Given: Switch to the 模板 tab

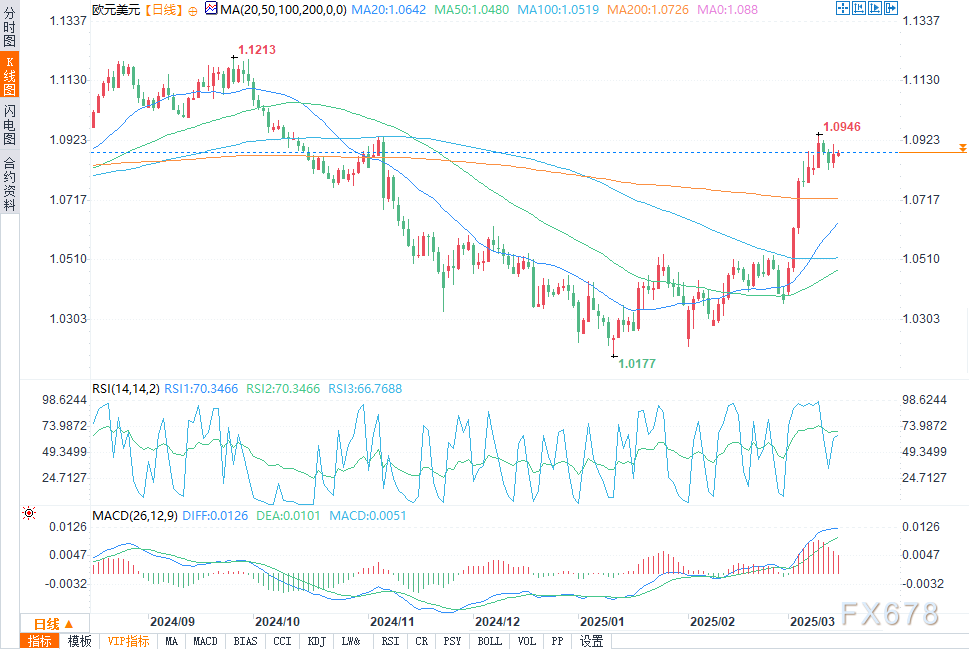Looking at the screenshot, I should [x=80, y=641].
